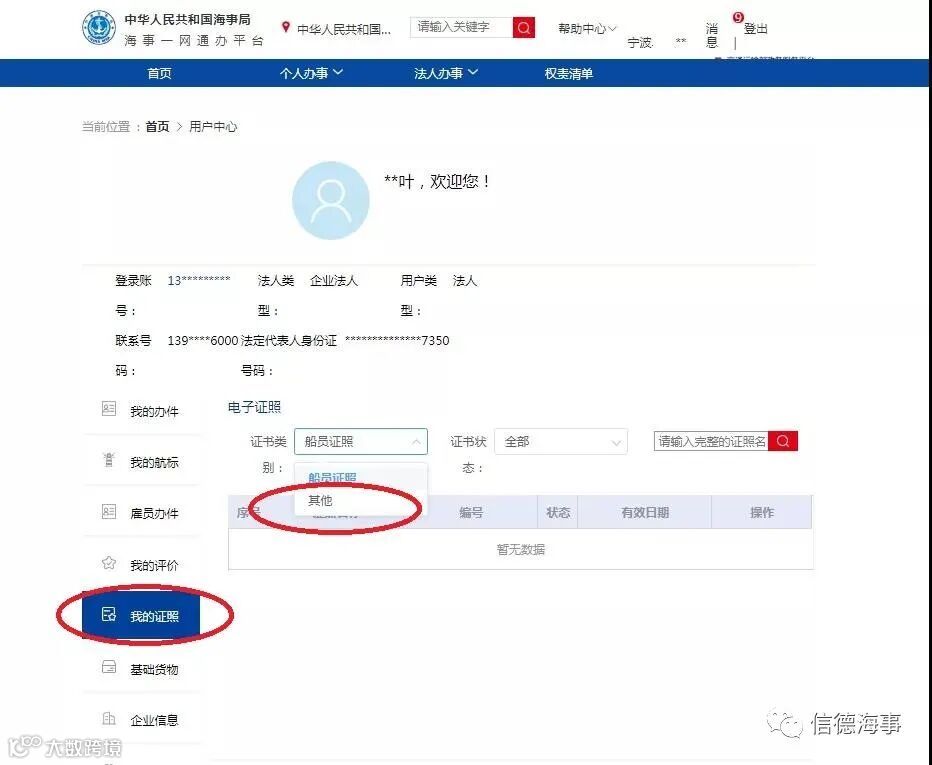This screenshot has height=765, width=932.
Task: Click the 有效日期 column header
Action: tap(645, 512)
